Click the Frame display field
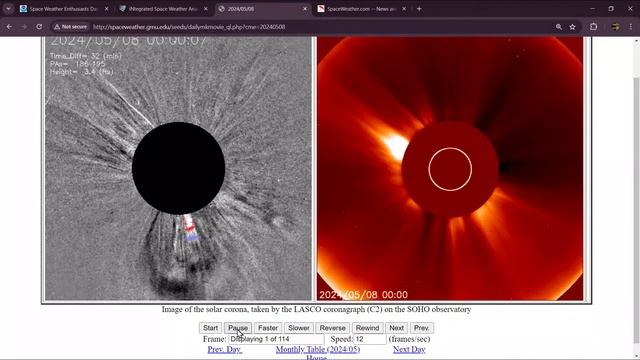Image resolution: width=640 pixels, height=360 pixels. [x=276, y=339]
